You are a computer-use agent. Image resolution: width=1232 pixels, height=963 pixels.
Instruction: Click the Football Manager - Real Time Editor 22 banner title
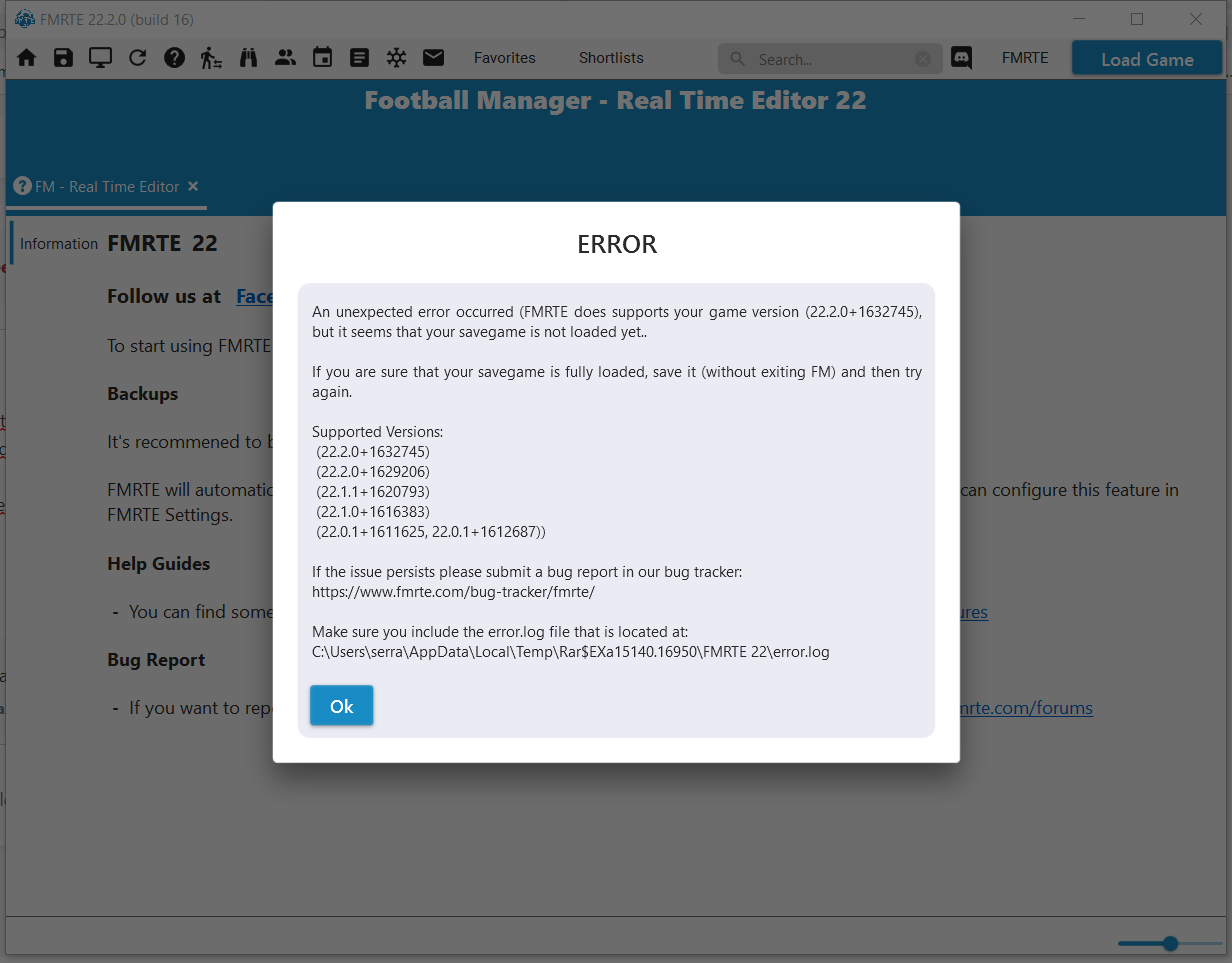pyautogui.click(x=615, y=101)
